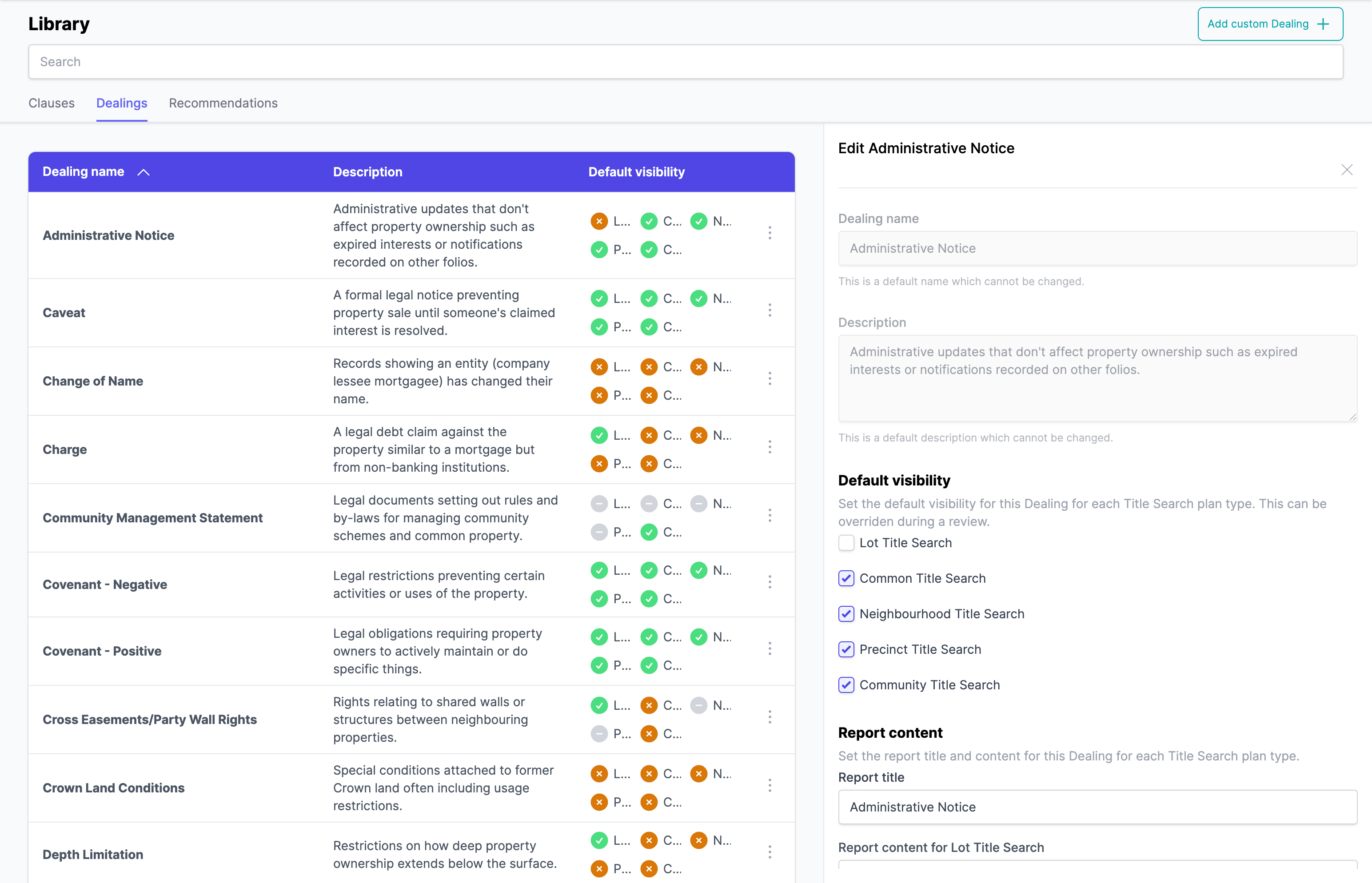Close the Edit Administrative Notice panel

(1347, 170)
